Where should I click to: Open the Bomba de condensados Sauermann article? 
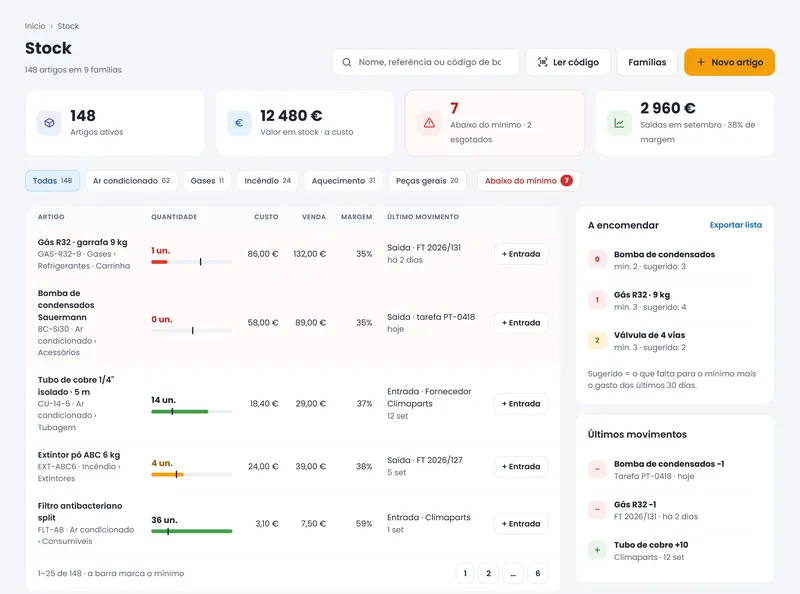(66, 305)
